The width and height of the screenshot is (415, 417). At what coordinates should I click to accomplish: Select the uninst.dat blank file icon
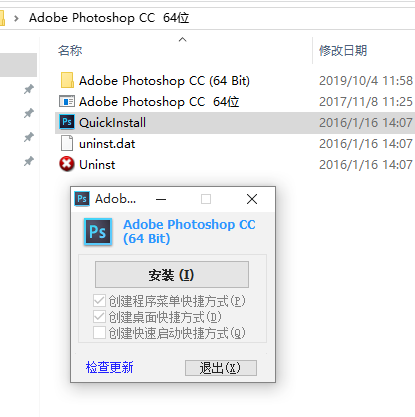click(67, 143)
